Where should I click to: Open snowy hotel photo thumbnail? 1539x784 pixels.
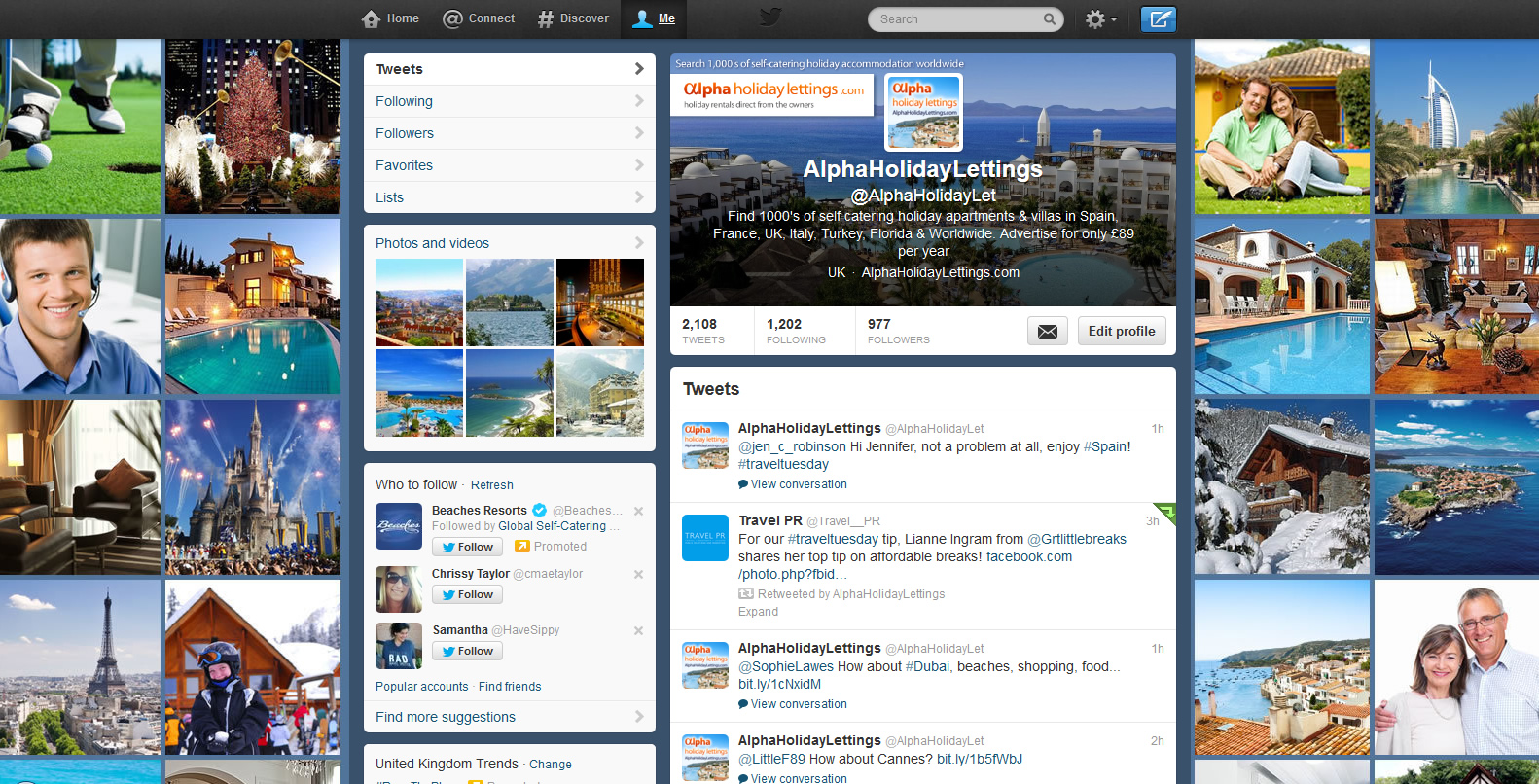(x=600, y=393)
